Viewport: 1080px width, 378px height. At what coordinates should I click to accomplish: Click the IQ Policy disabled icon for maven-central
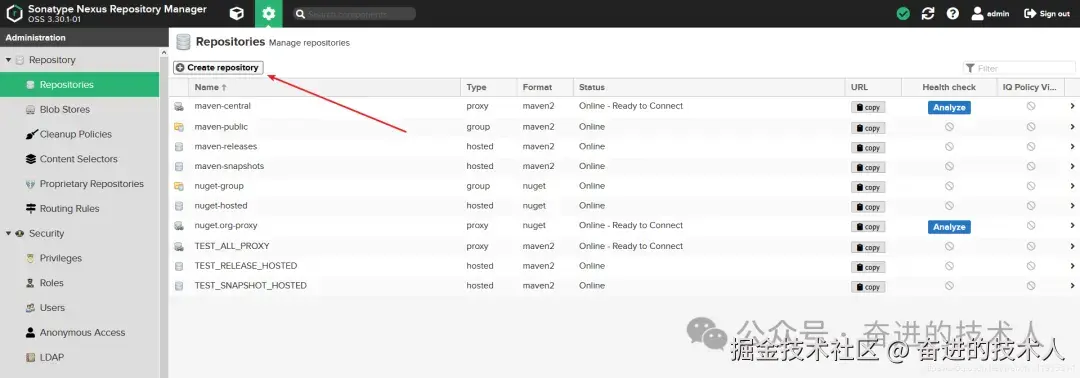point(1031,106)
